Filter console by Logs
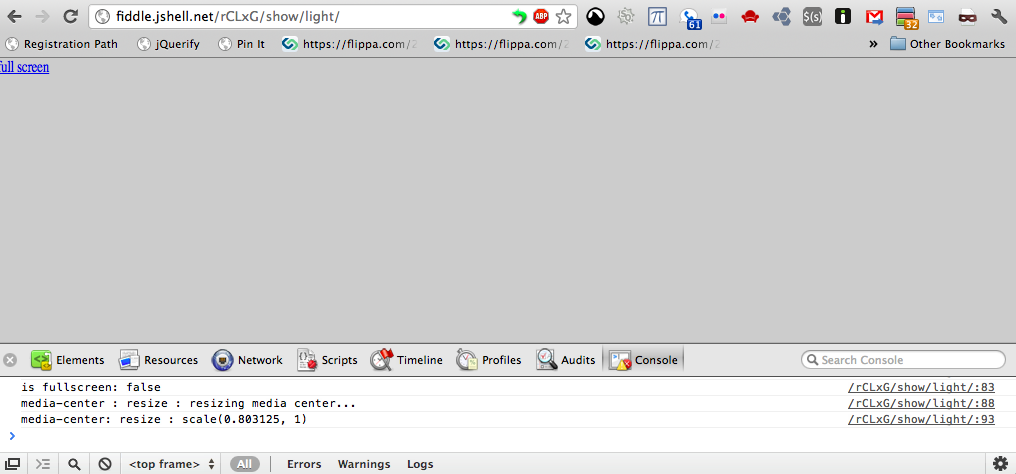 coord(420,464)
